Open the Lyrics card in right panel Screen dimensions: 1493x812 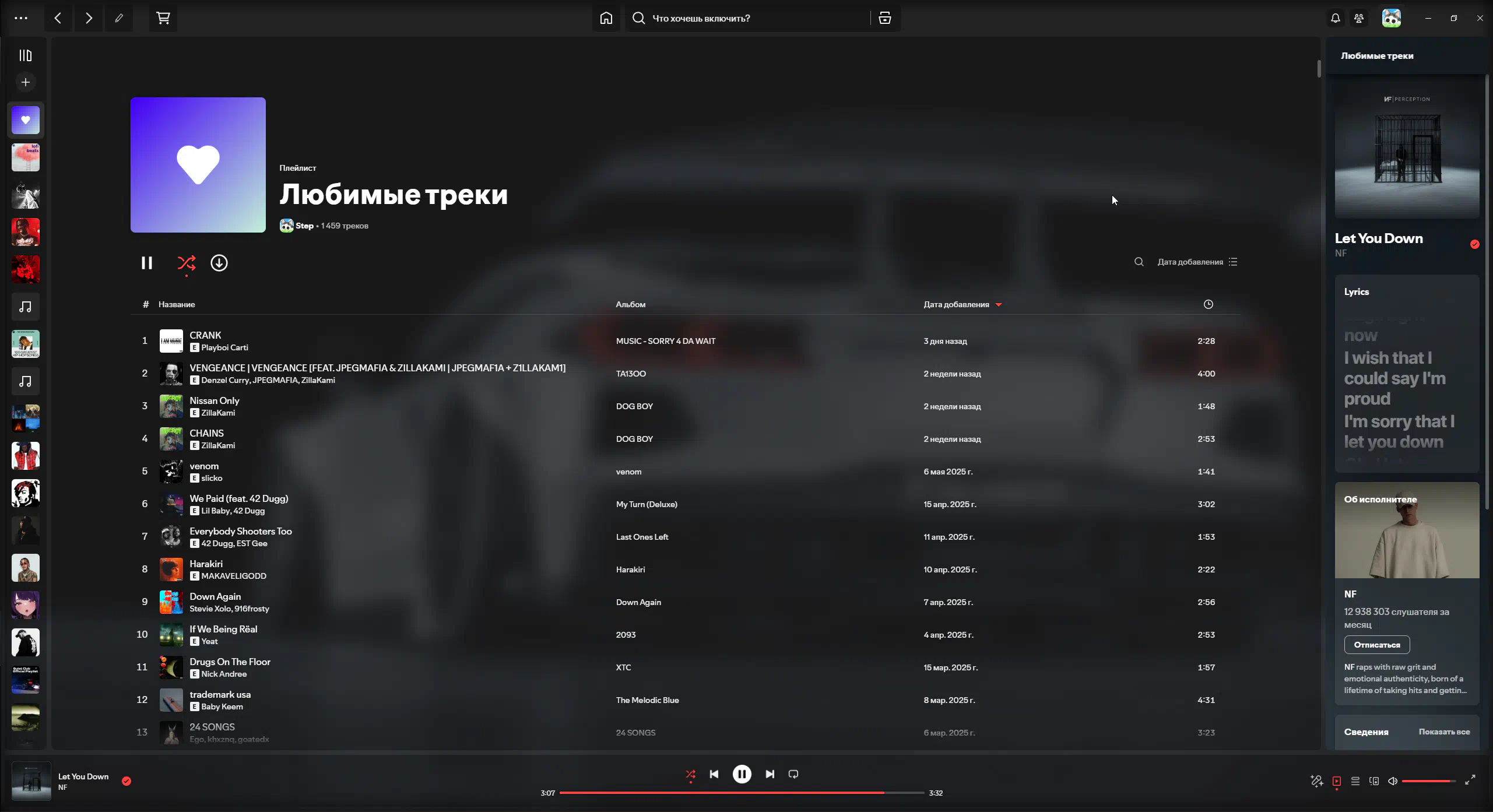pyautogui.click(x=1407, y=374)
